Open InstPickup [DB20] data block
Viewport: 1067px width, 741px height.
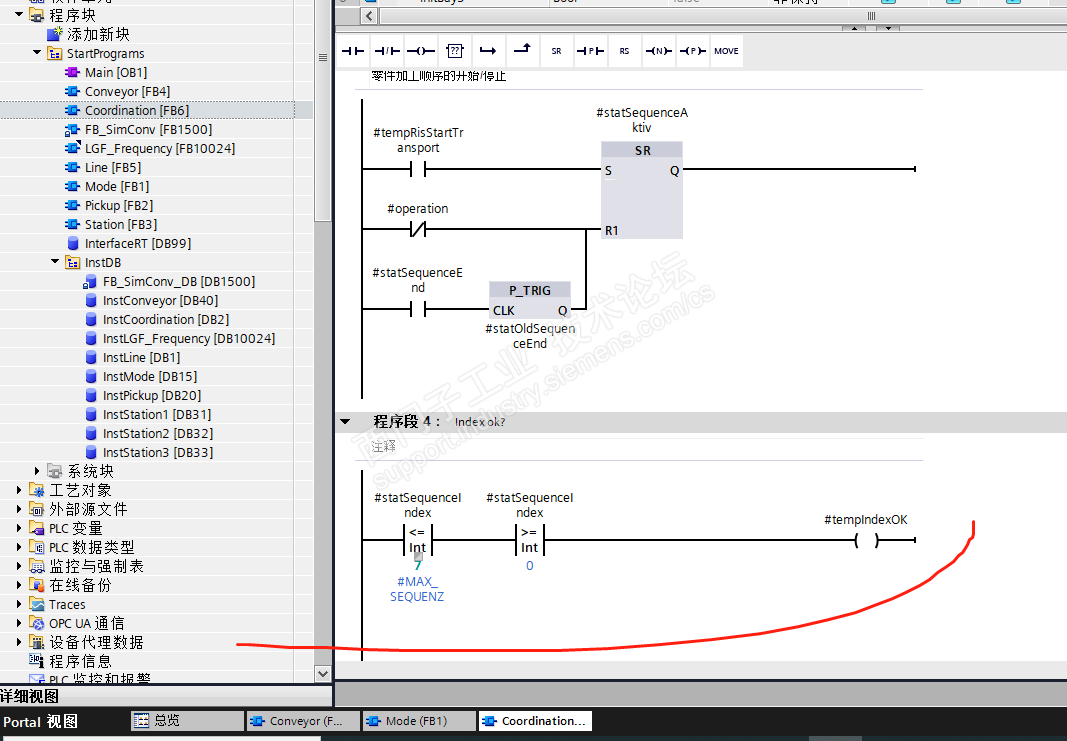tap(152, 396)
